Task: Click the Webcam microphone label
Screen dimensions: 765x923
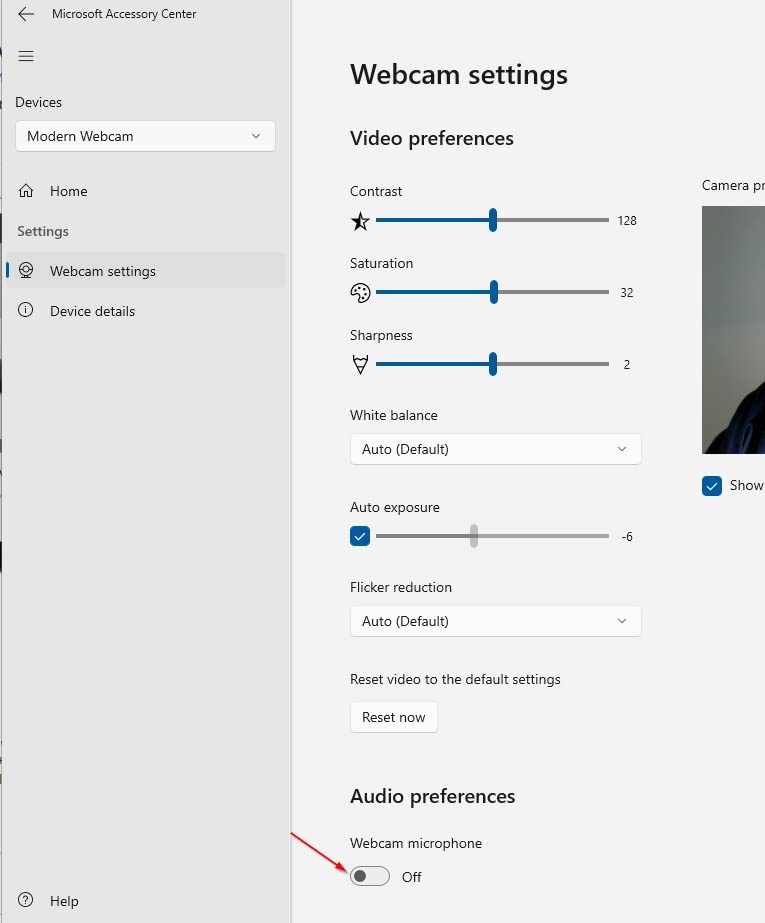Action: click(x=416, y=843)
